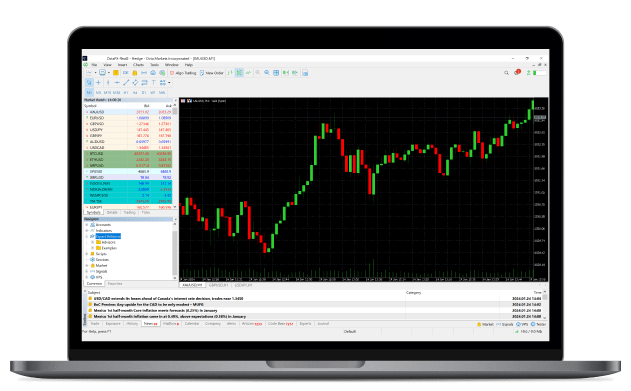Screen dimensions: 631x391
Task: Select the crosshair cursor tool
Action: pos(98,82)
